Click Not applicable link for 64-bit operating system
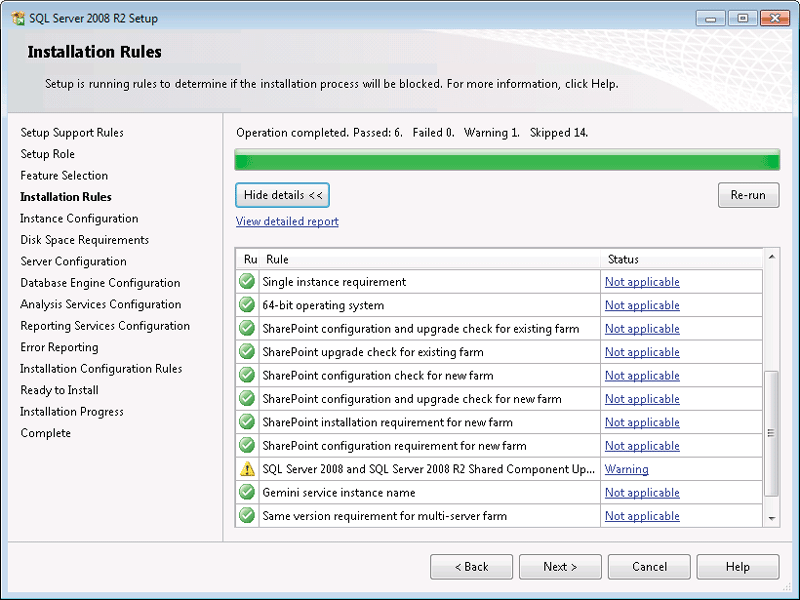The width and height of the screenshot is (800, 600). pos(642,305)
